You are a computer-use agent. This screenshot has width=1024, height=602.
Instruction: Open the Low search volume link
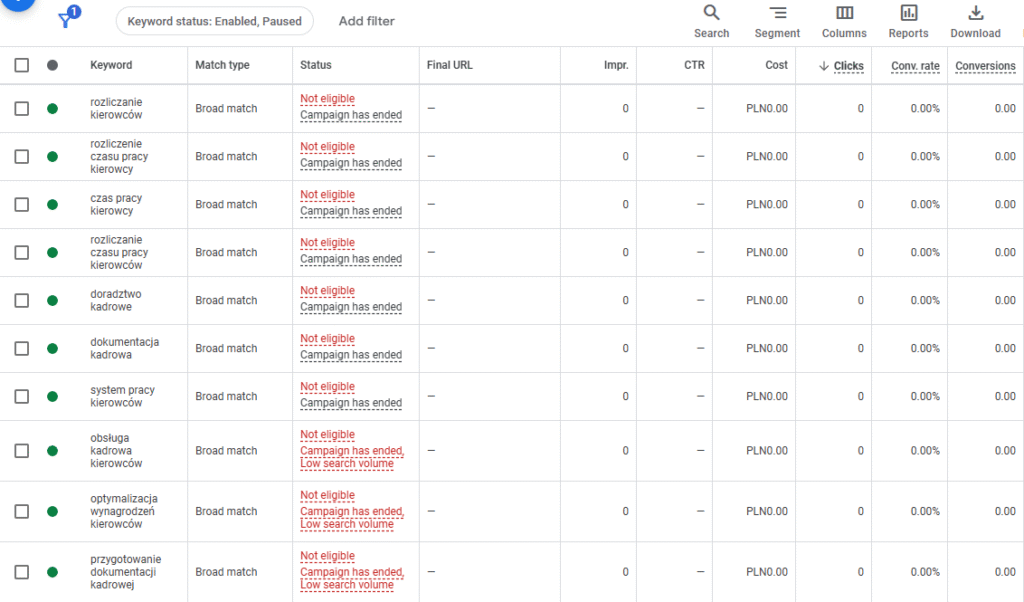(348, 463)
